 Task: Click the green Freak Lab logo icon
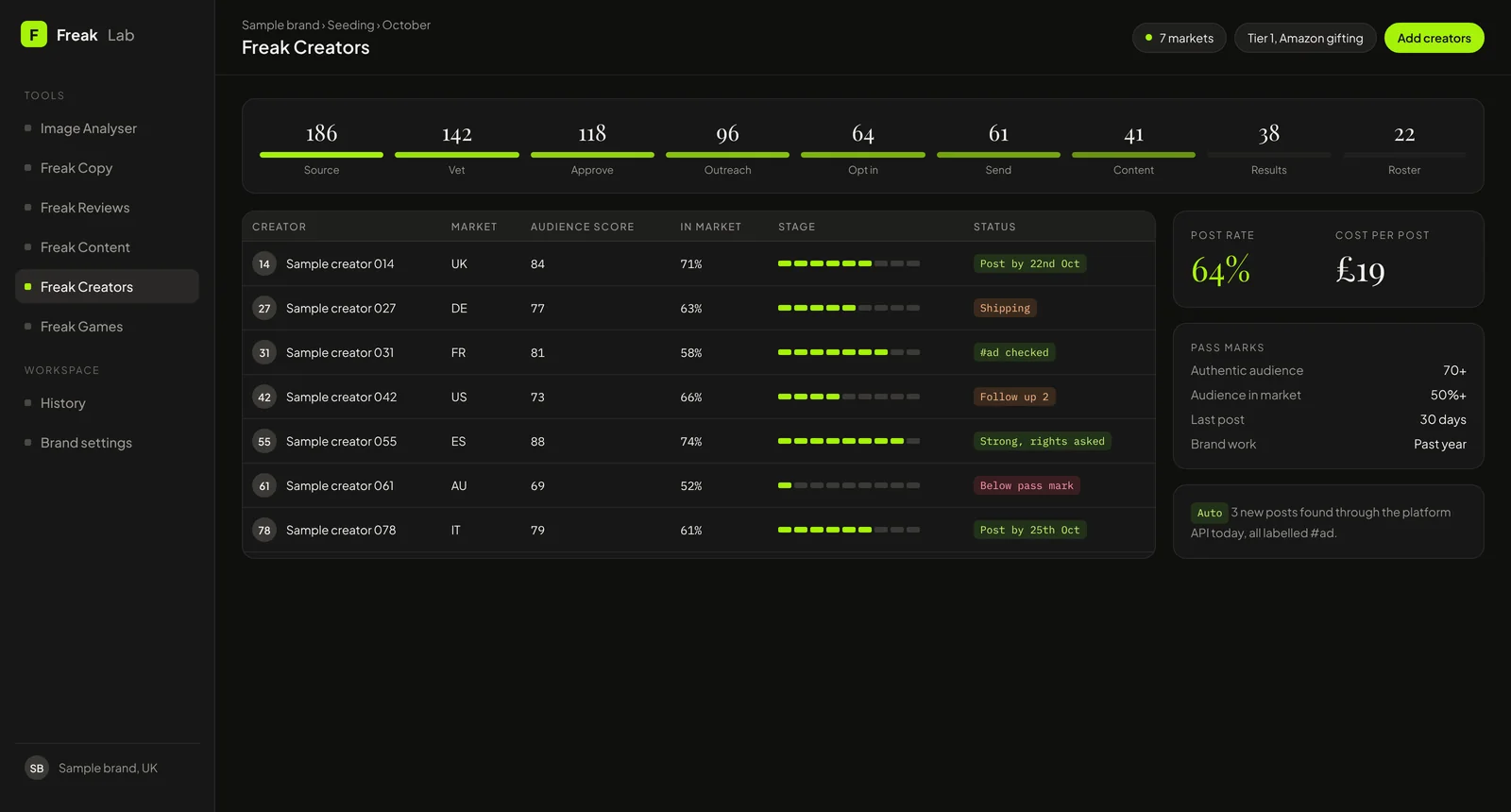(x=34, y=34)
